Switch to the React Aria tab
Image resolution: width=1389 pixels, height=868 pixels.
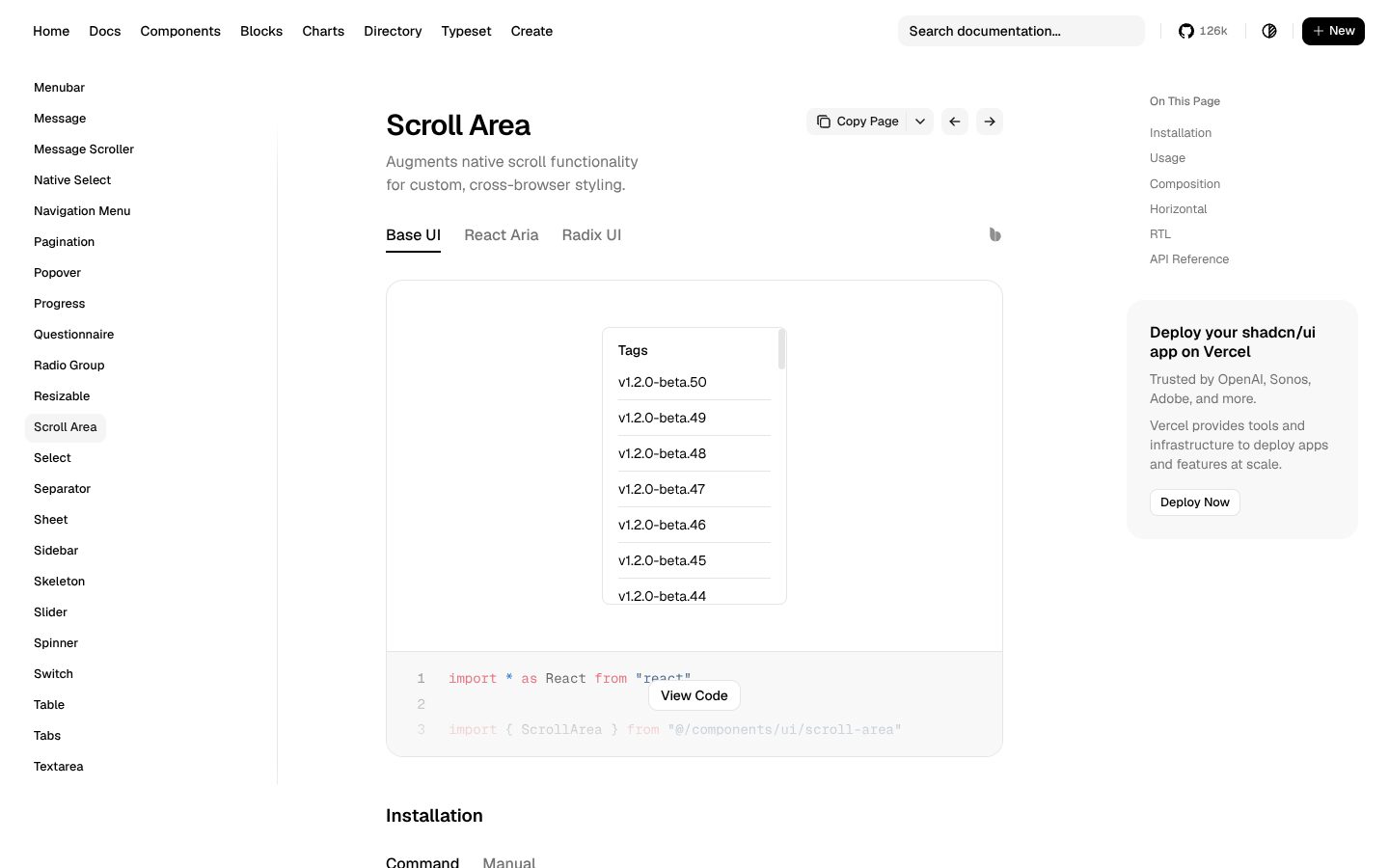pos(502,235)
